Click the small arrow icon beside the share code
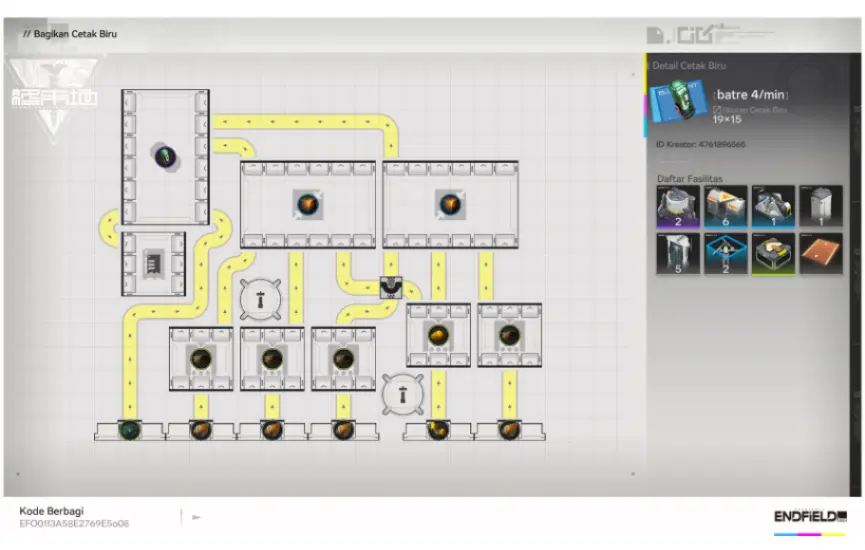The height and width of the screenshot is (550, 865). point(196,517)
